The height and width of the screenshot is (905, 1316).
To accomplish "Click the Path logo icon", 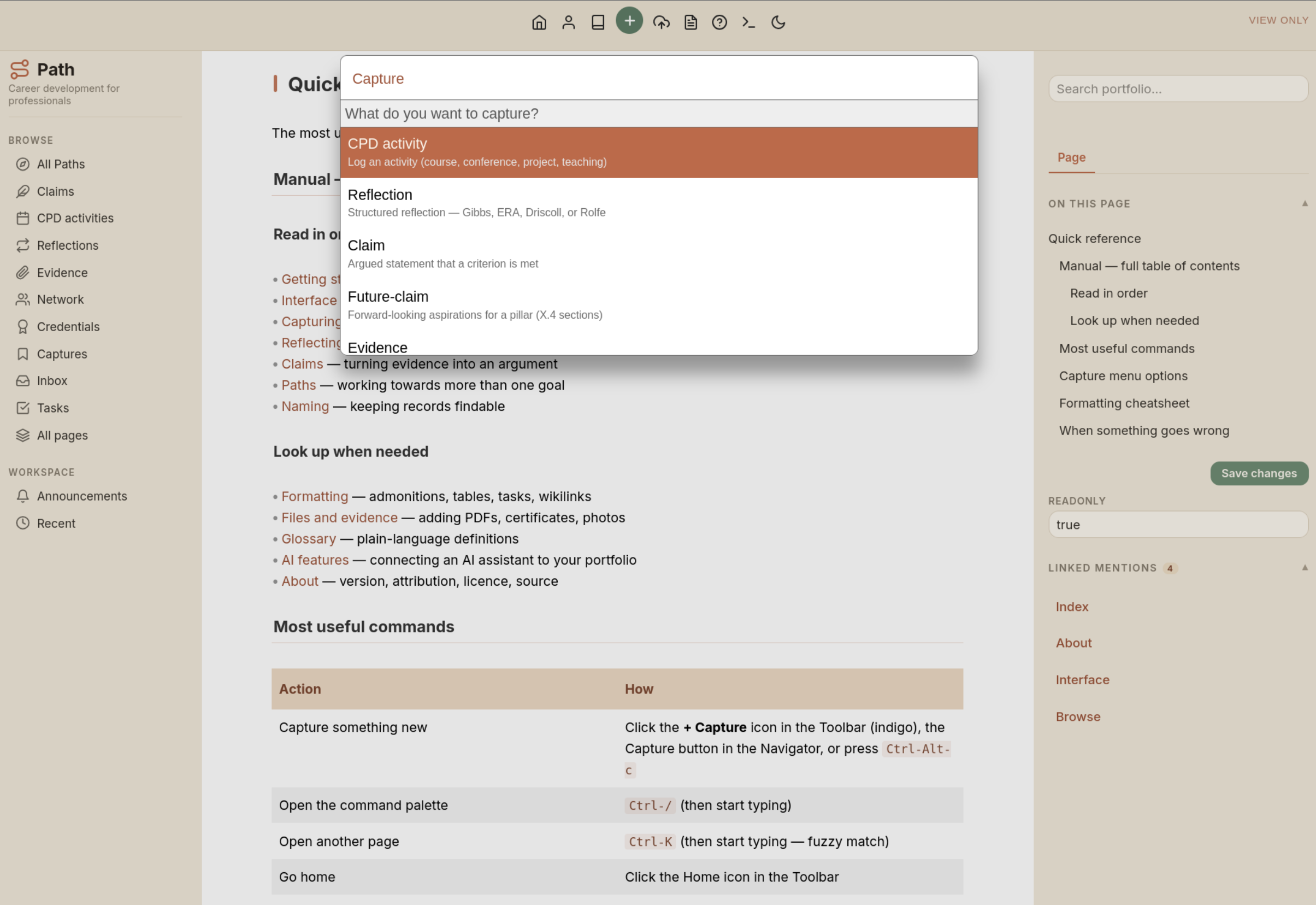I will (x=19, y=69).
